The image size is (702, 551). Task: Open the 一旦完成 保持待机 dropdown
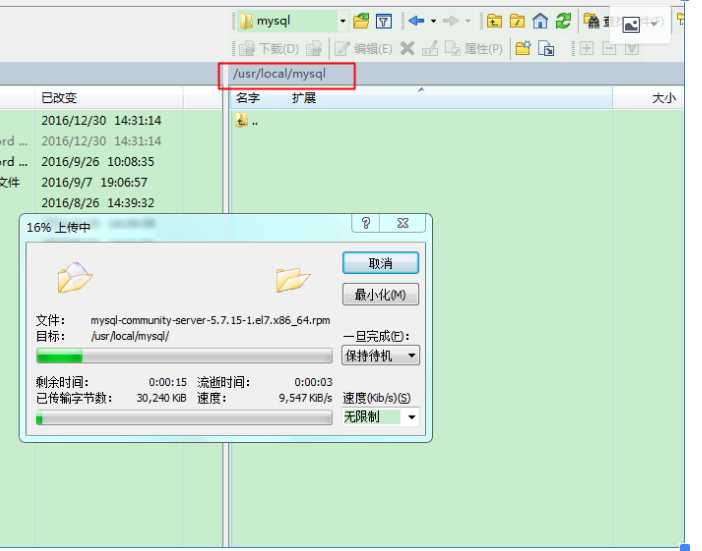[x=381, y=356]
